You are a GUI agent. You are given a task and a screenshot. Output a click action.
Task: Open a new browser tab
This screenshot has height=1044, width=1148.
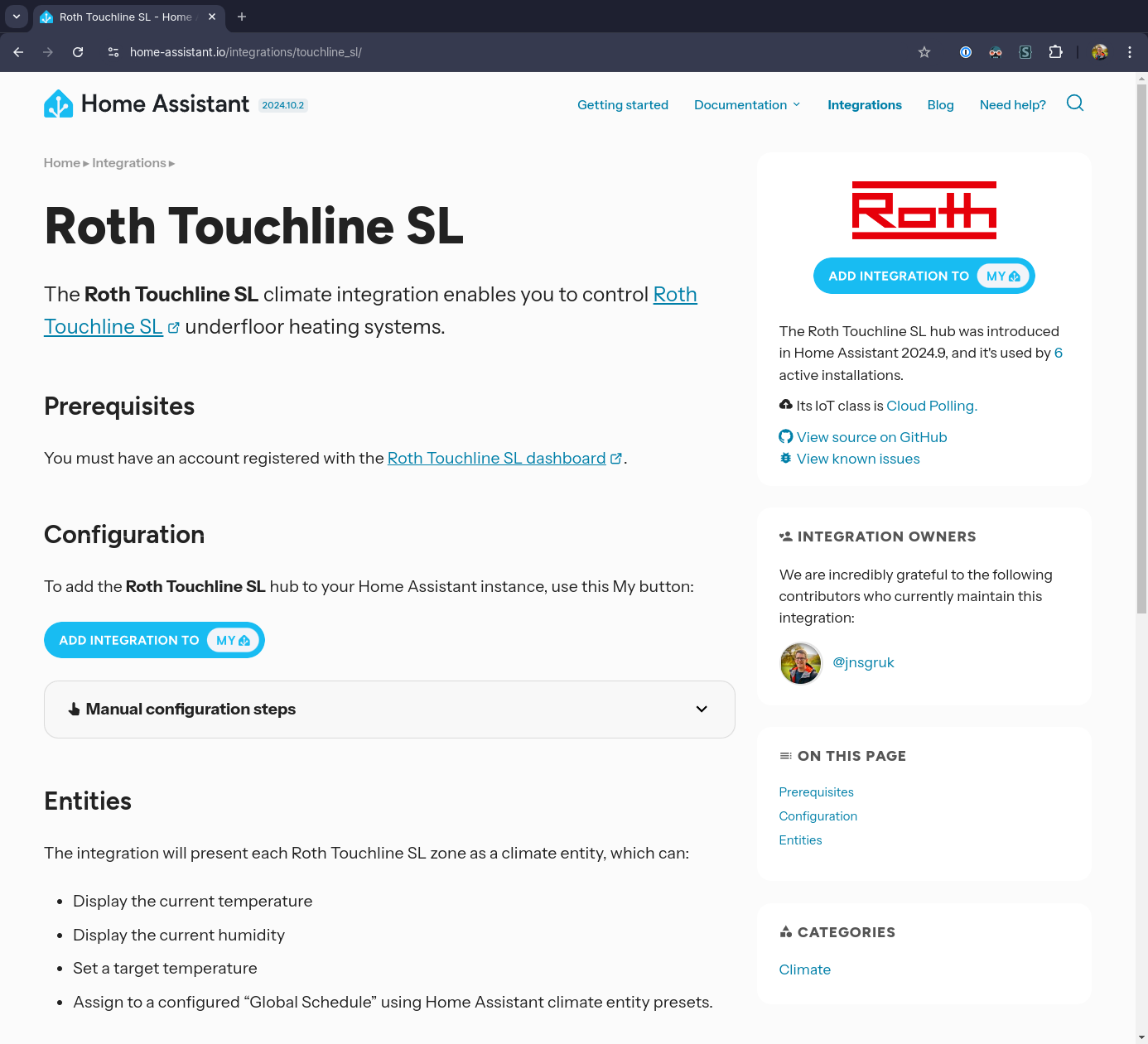pos(242,17)
